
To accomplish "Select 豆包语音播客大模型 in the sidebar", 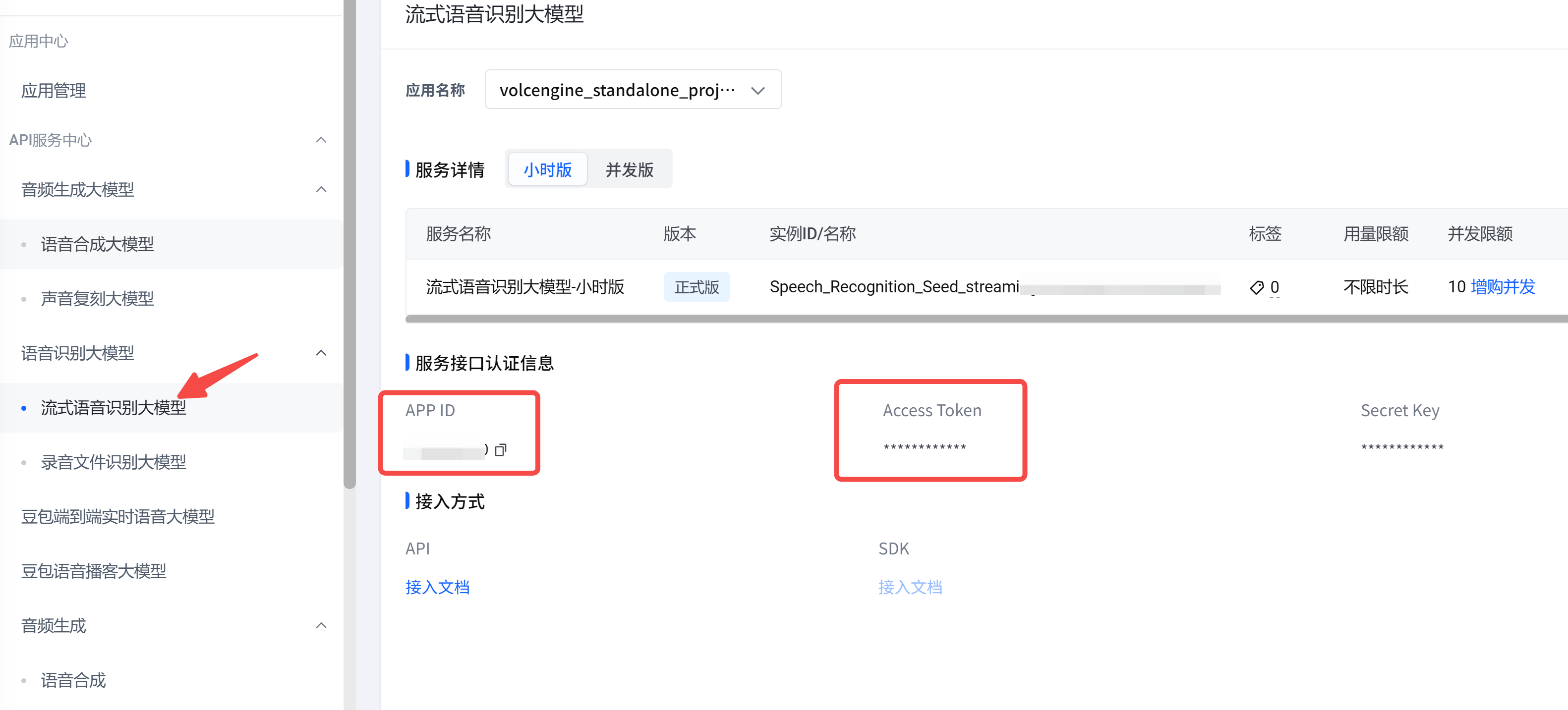I will point(93,571).
